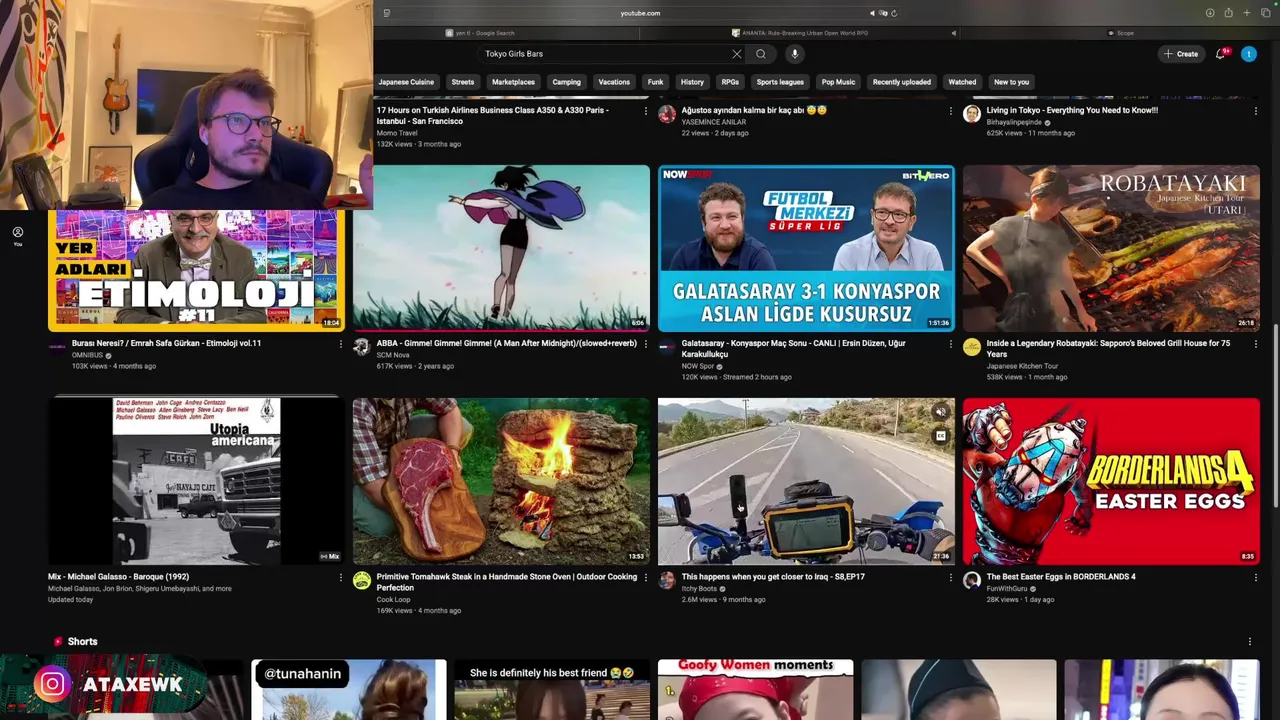Open options for Michael Galasso mix
This screenshot has height=720, width=1280.
click(340, 577)
